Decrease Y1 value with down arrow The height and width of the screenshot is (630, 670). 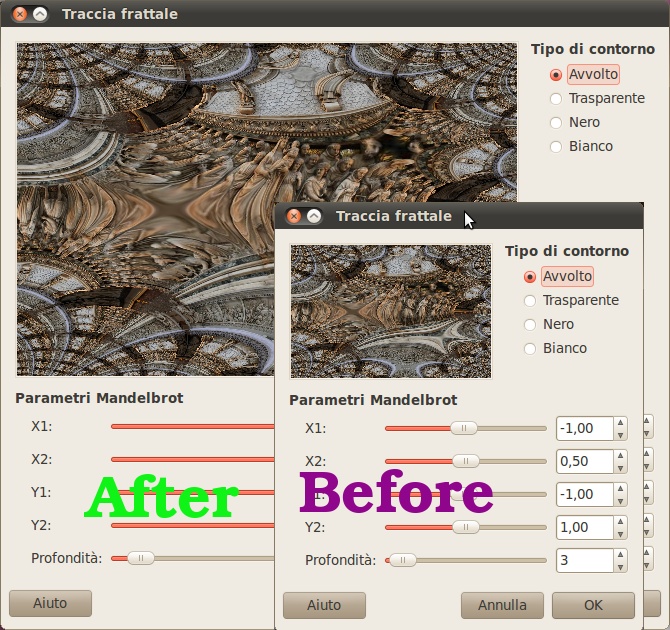coord(620,500)
